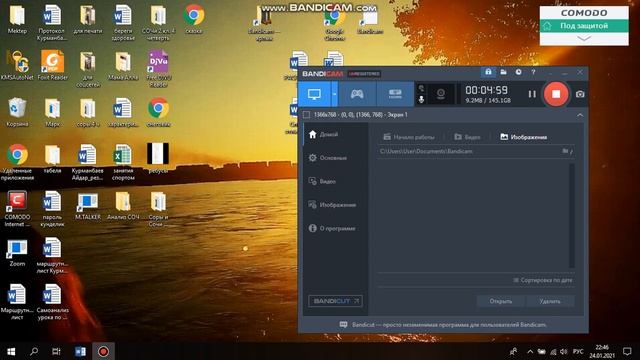Open the volume tray icon
The height and width of the screenshot is (360, 640).
pos(564,351)
